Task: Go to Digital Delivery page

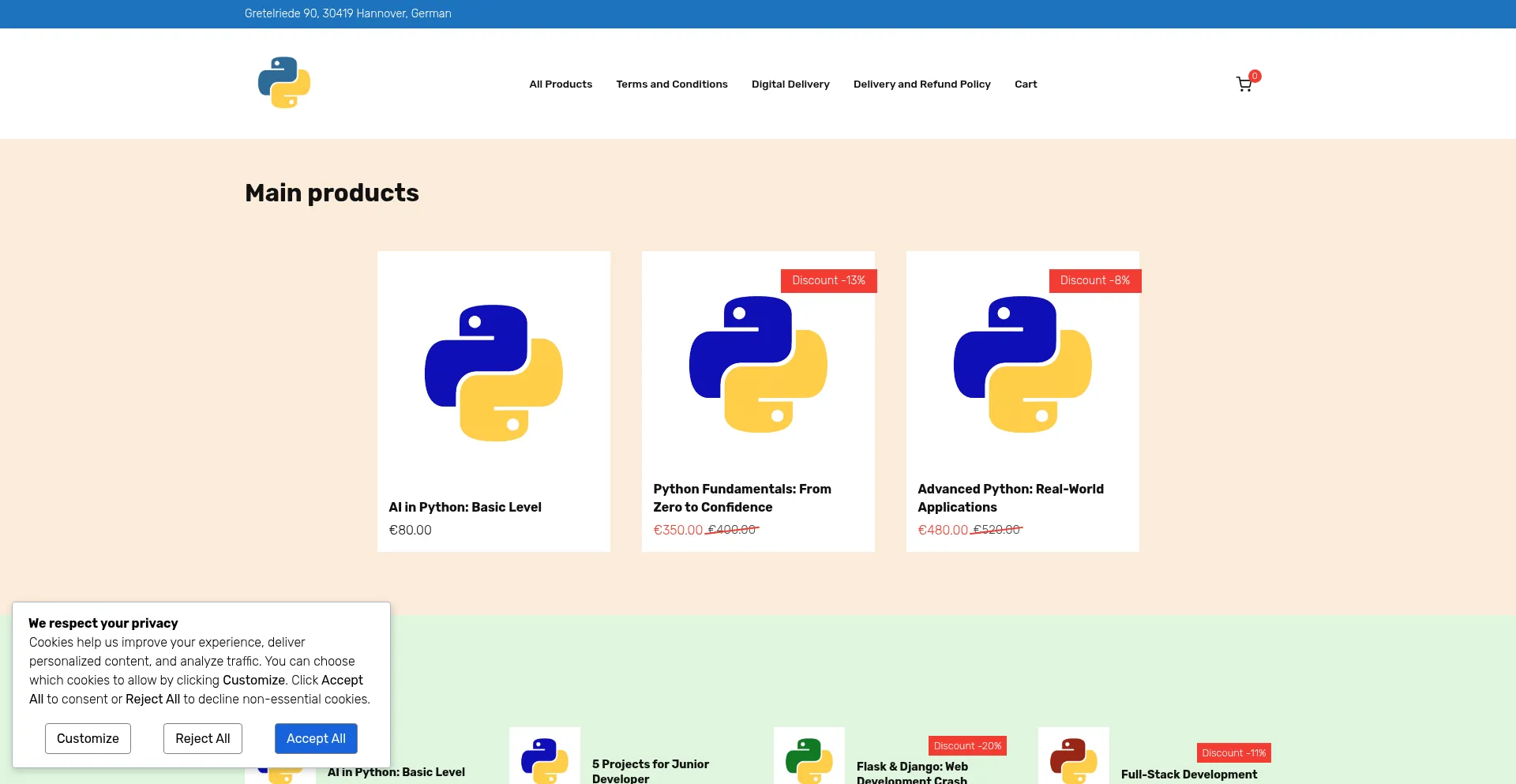Action: [790, 84]
